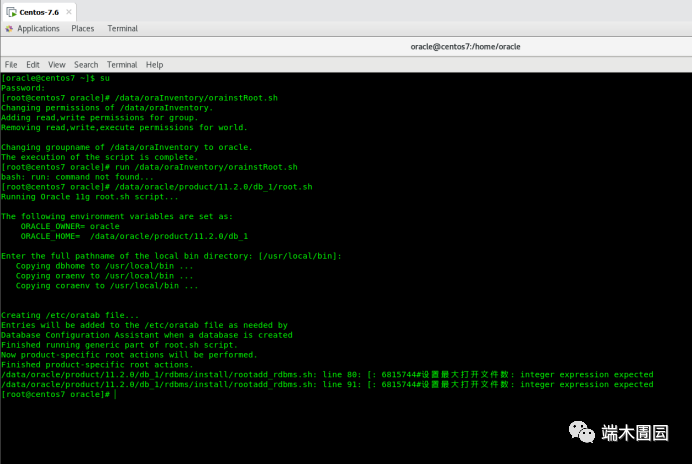This screenshot has width=692, height=464.
Task: Click the db_1/root.sh command line
Action: pyautogui.click(x=157, y=187)
